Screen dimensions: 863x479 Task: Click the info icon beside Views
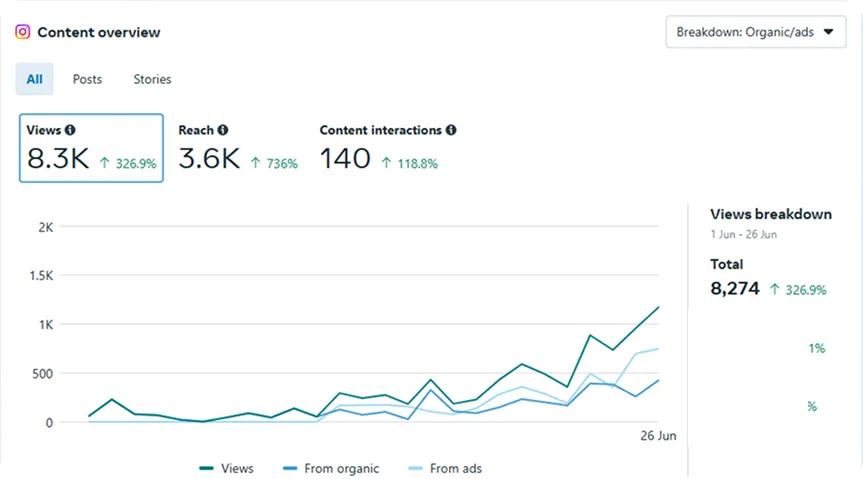[71, 130]
